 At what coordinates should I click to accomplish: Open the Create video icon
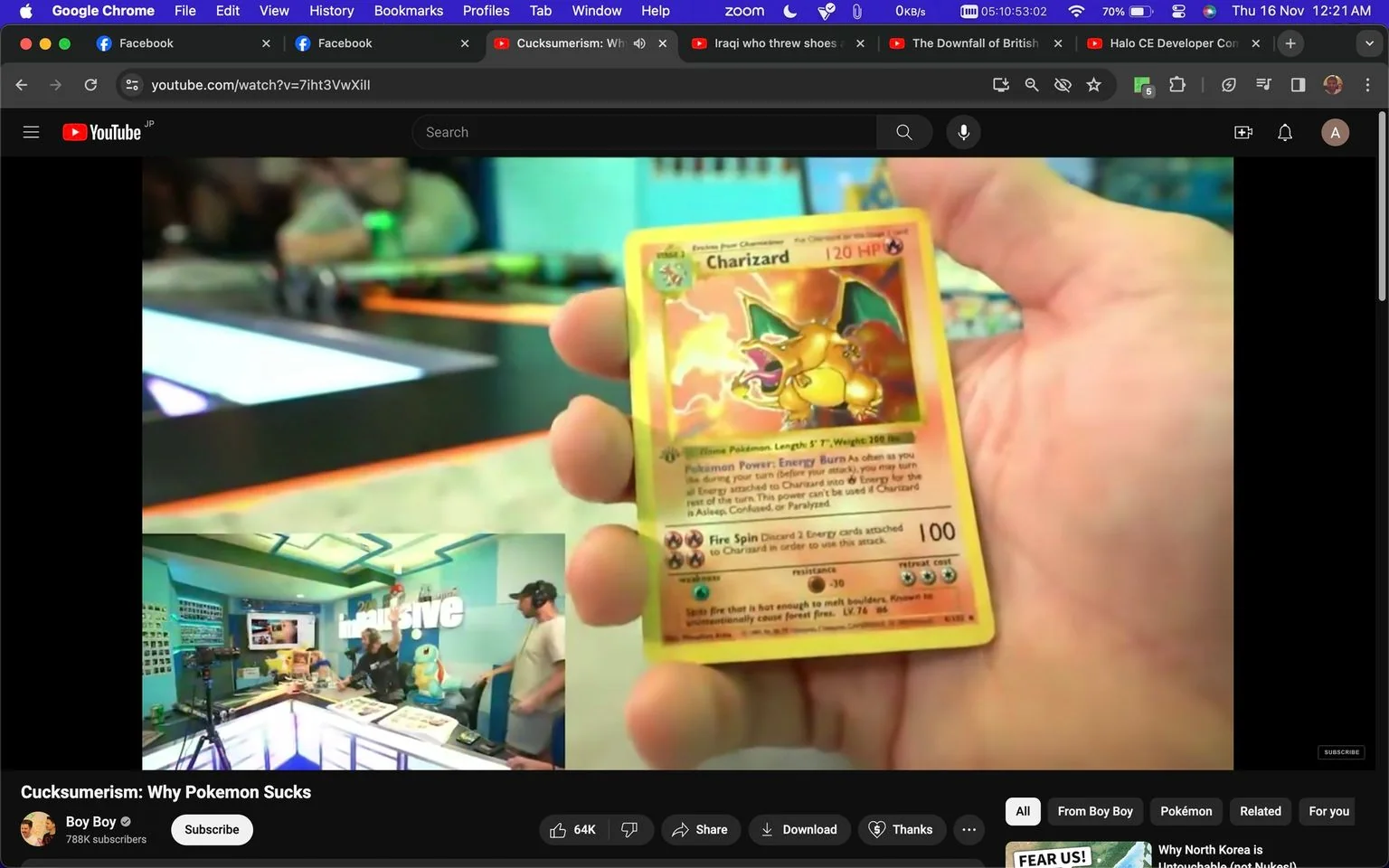(x=1243, y=132)
